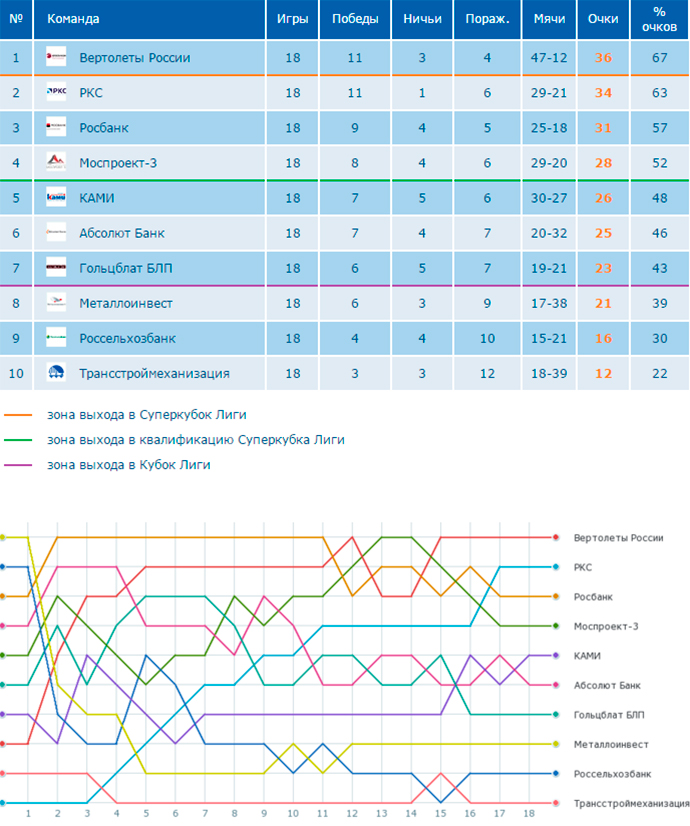The image size is (690, 826).
Task: Click the Очки column header
Action: [x=603, y=19]
